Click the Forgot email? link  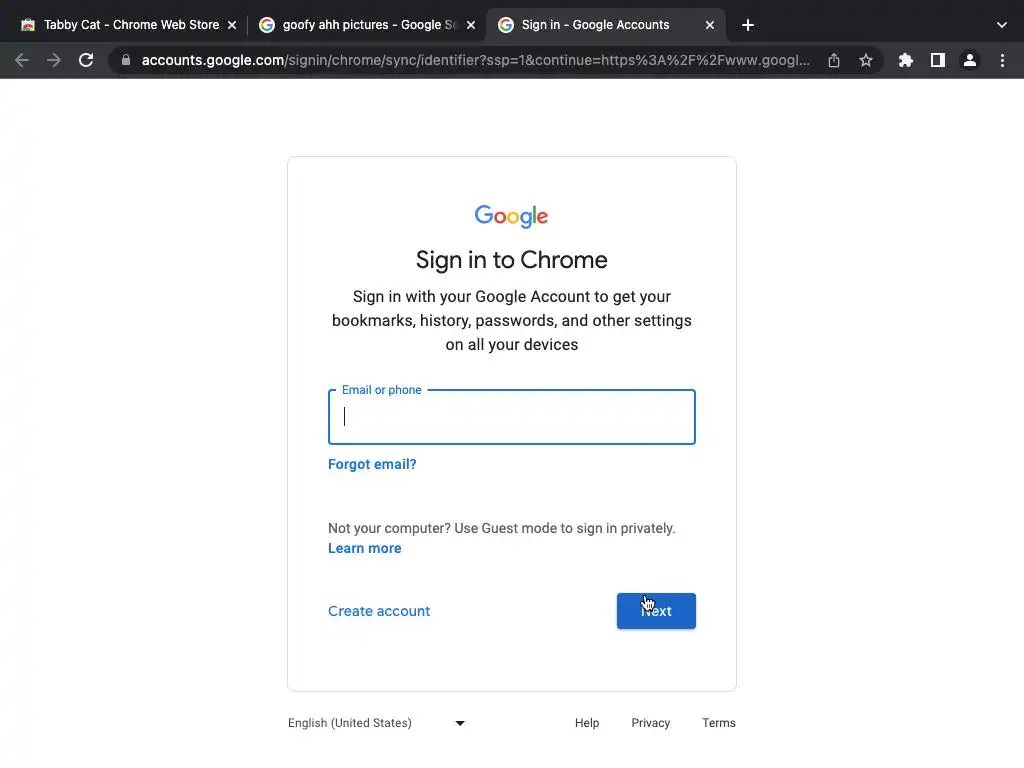(372, 464)
